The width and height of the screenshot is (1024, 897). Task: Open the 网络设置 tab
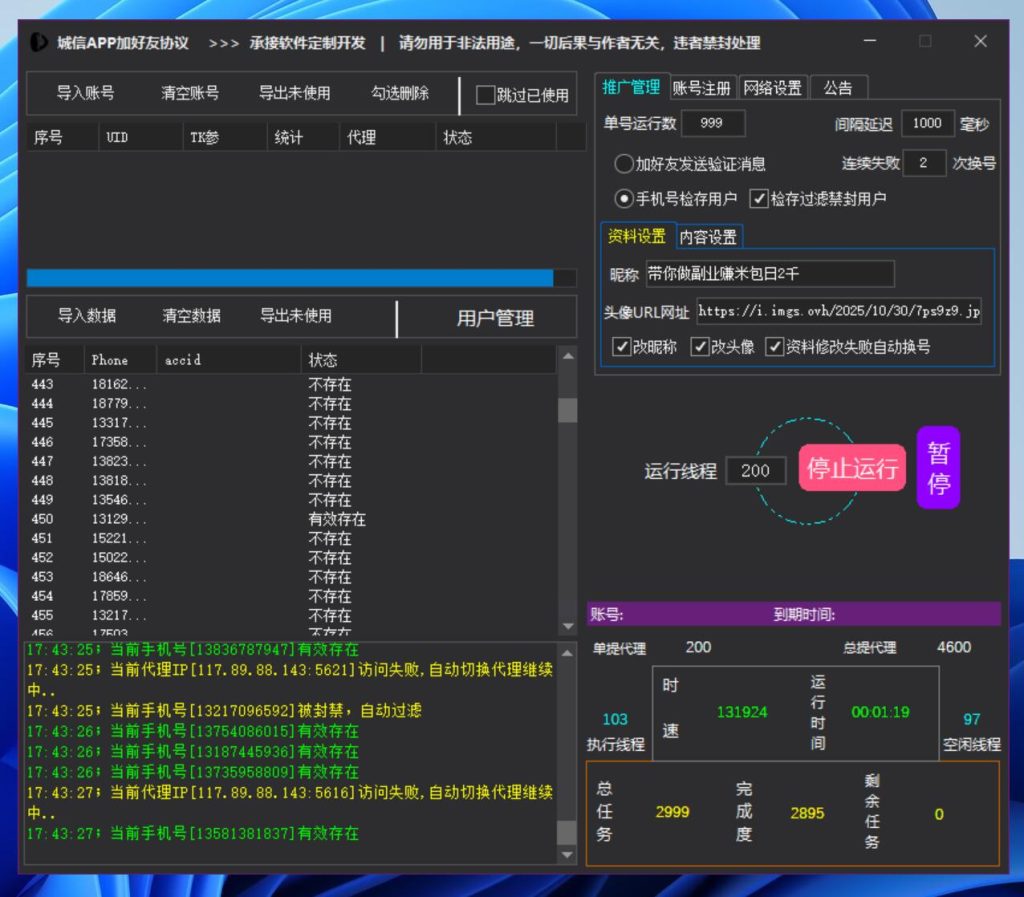[772, 88]
